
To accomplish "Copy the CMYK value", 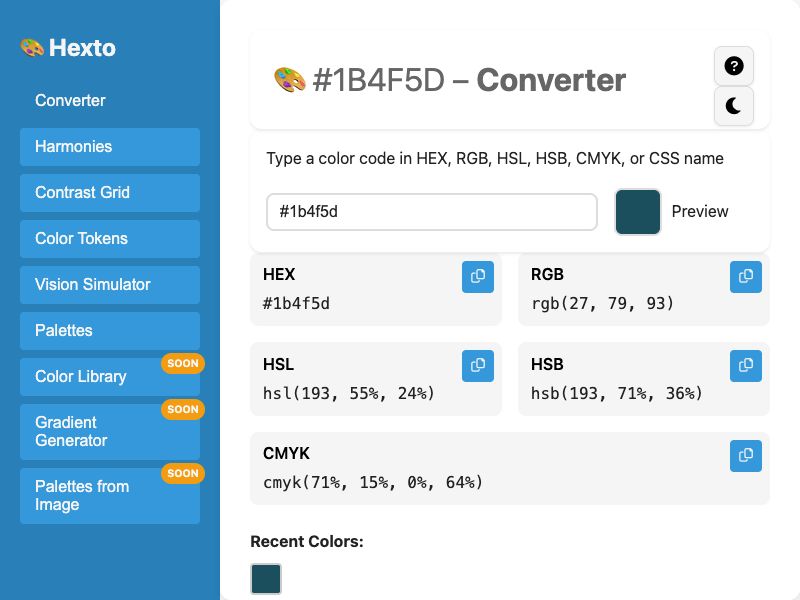I will [x=745, y=456].
